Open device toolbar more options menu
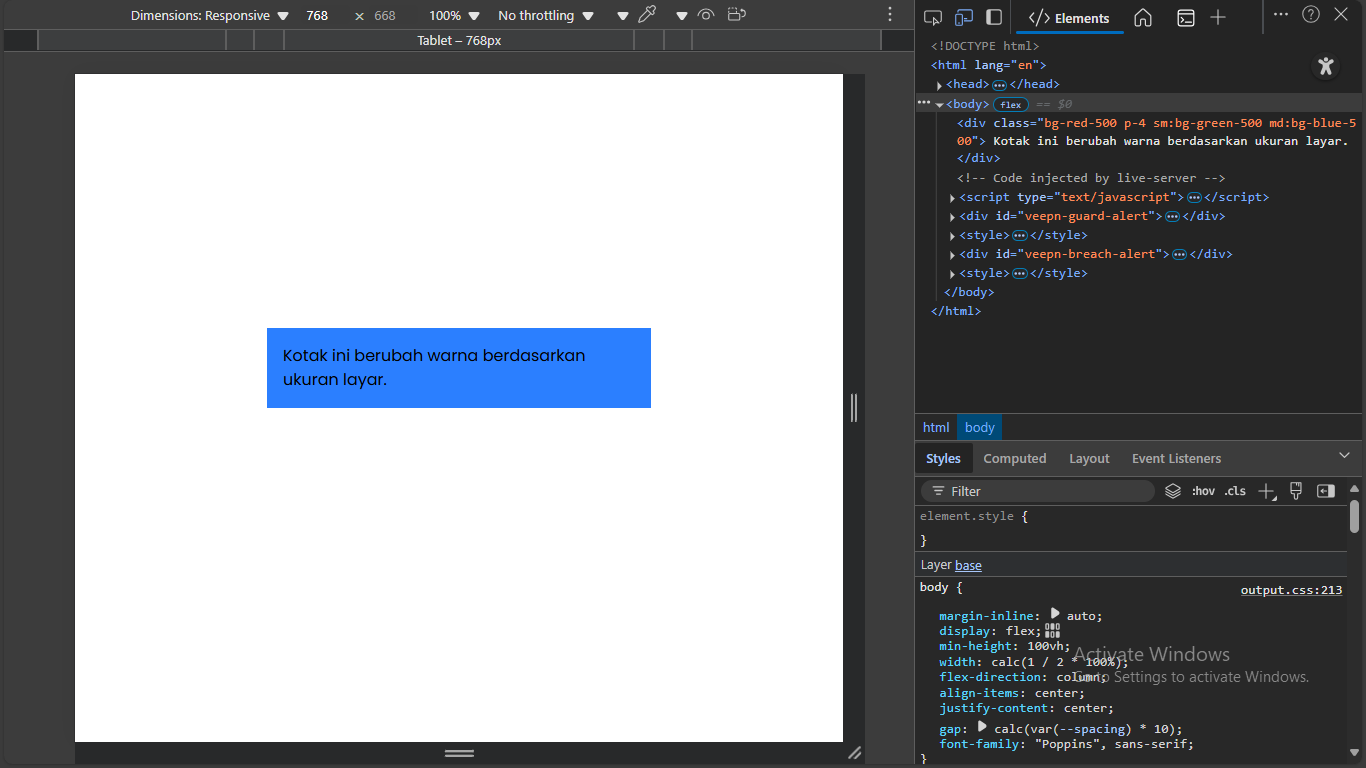This screenshot has height=768, width=1366. pyautogui.click(x=890, y=15)
